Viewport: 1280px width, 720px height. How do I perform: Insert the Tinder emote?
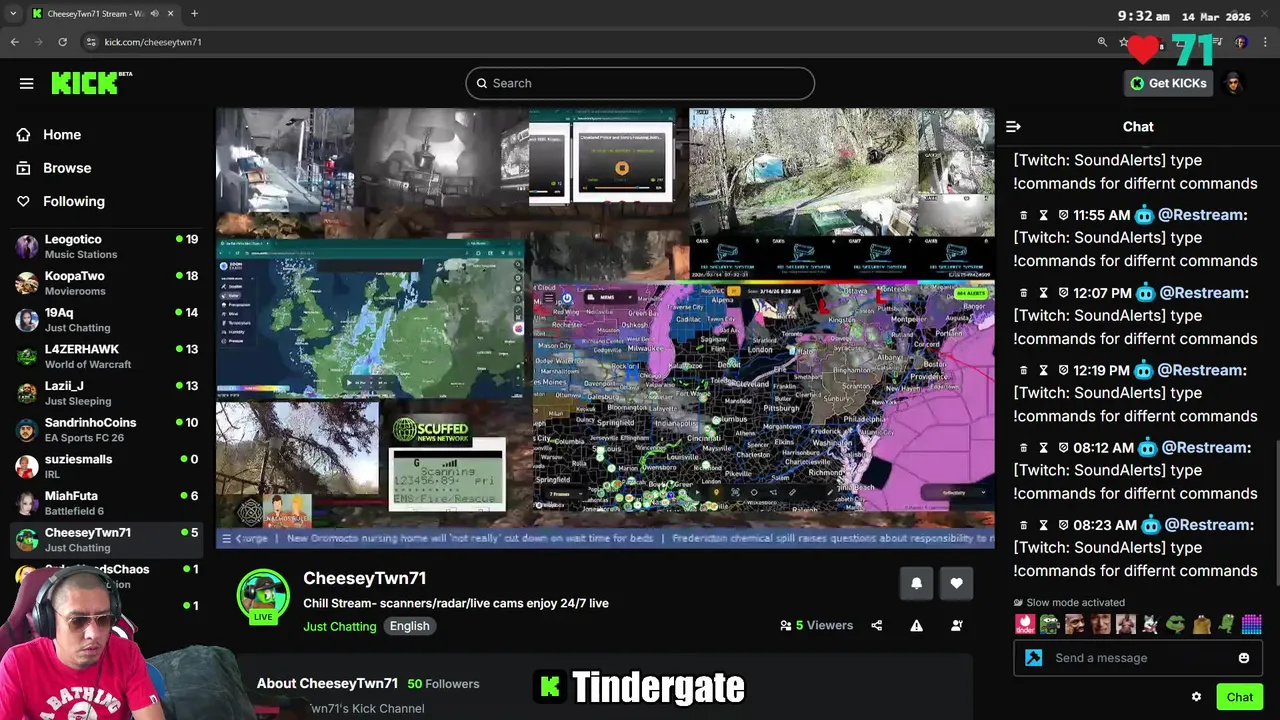coord(1025,625)
